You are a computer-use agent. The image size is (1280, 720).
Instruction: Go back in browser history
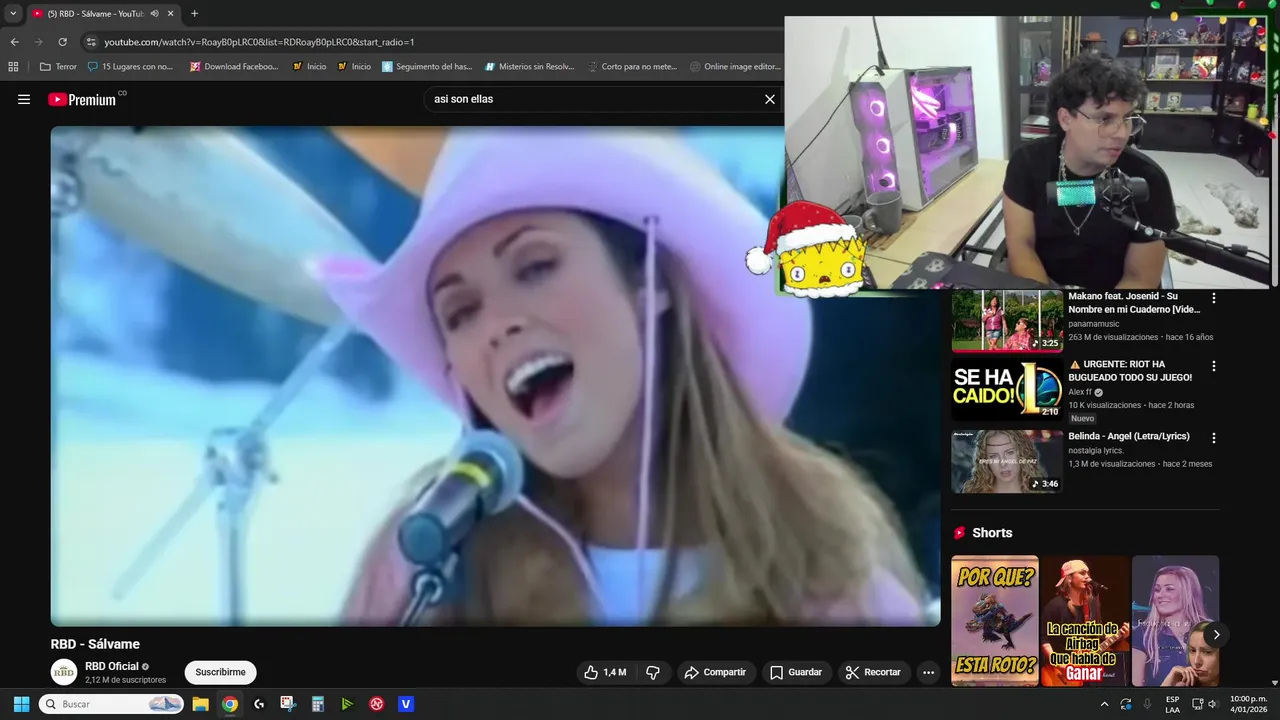coord(14,42)
